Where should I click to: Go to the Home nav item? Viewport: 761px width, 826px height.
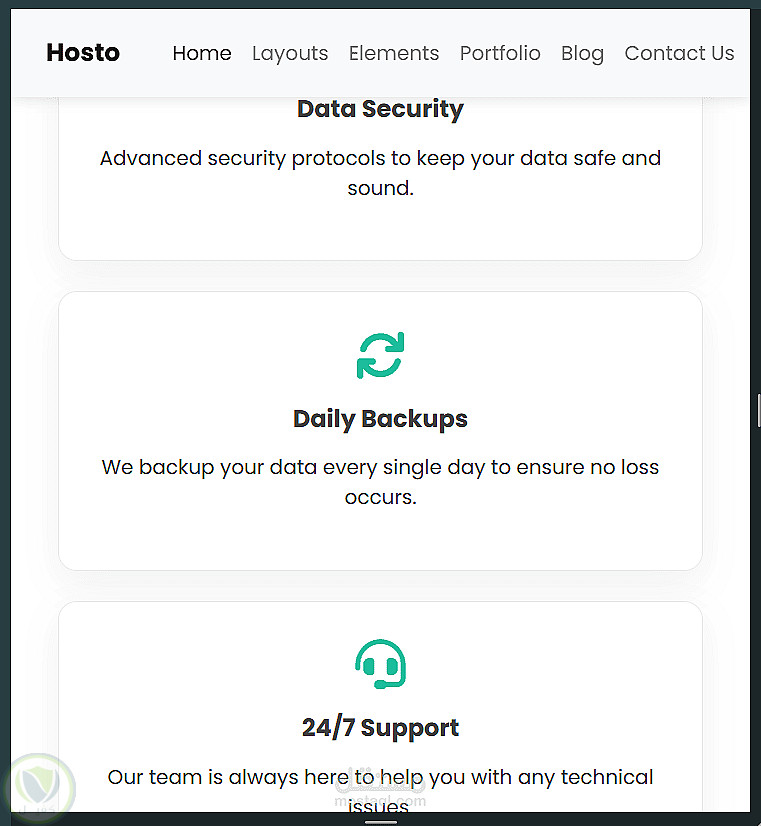(x=202, y=54)
